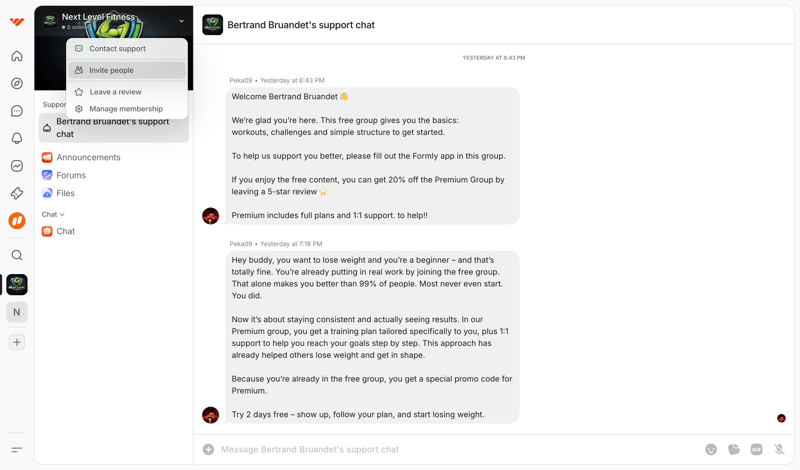Collapse the Chat section chevron
The width and height of the screenshot is (800, 470).
coord(62,215)
